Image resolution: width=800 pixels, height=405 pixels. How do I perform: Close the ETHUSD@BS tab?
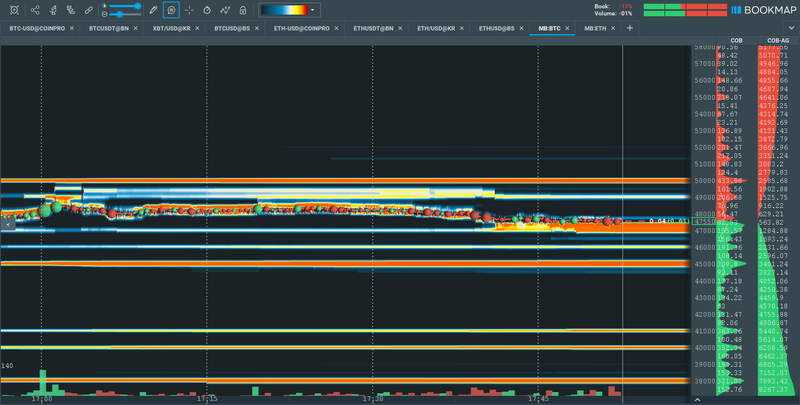pyautogui.click(x=521, y=29)
